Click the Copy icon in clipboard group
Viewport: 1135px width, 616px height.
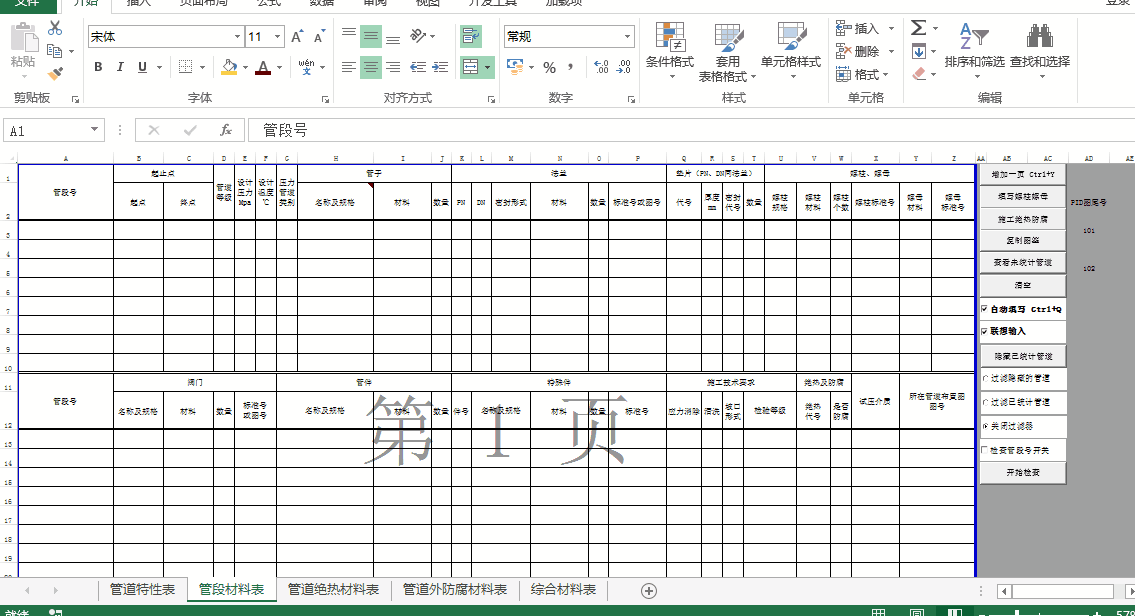tap(54, 51)
